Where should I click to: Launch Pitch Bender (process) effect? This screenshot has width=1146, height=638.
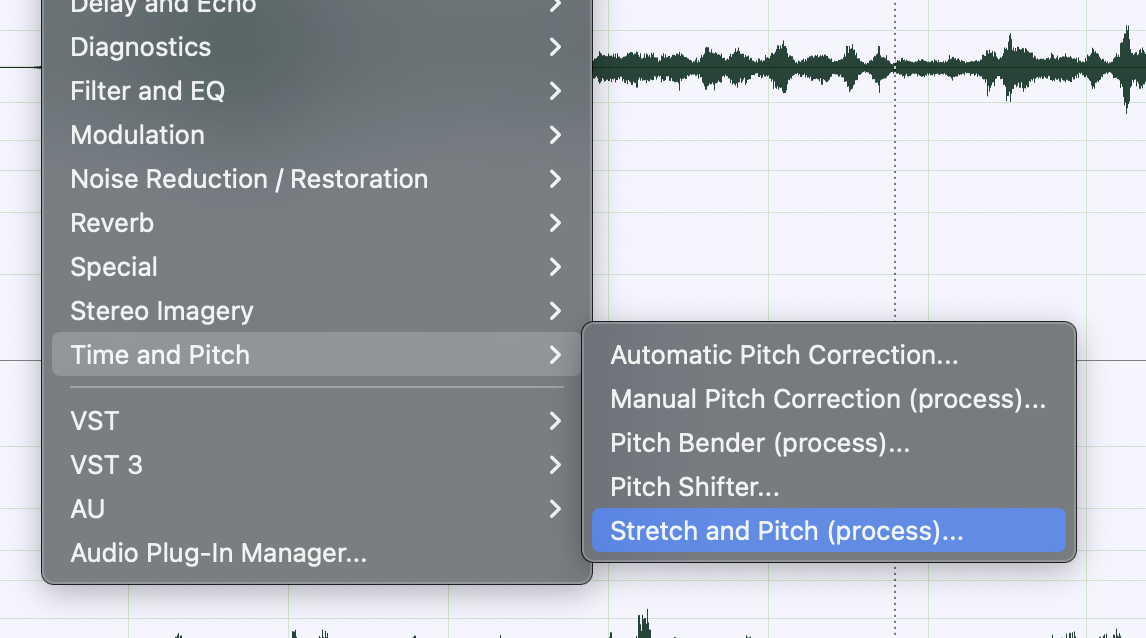click(x=829, y=443)
